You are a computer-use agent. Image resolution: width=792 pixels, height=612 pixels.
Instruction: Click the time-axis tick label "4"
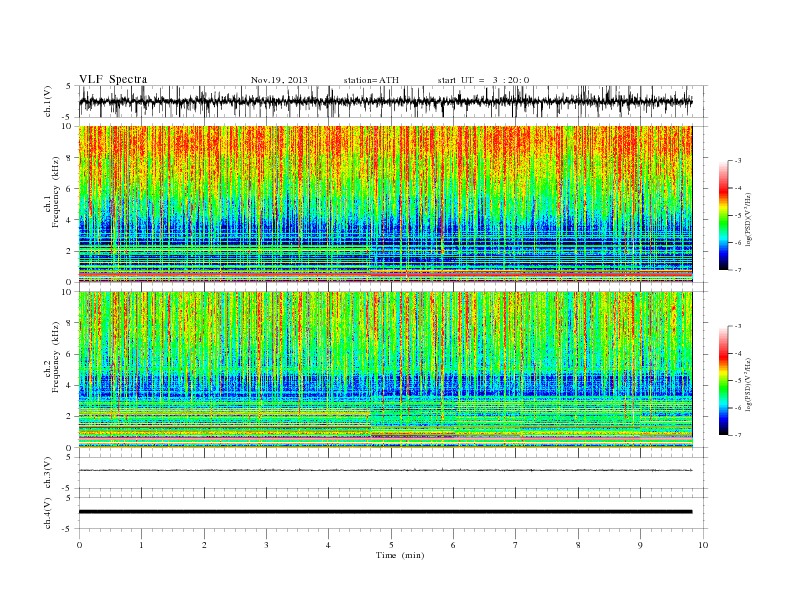pos(328,545)
